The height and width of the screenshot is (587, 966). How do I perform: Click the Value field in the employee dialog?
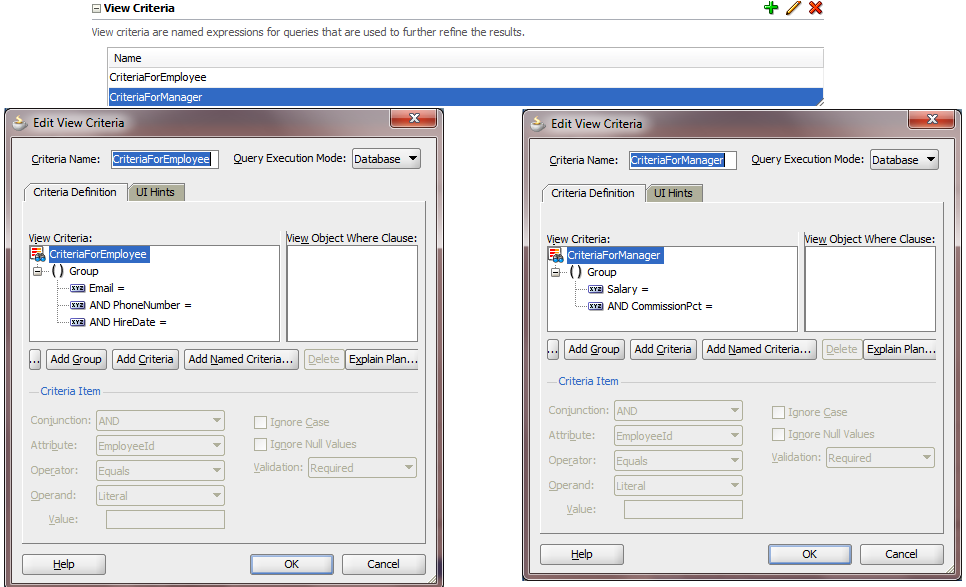(x=165, y=519)
